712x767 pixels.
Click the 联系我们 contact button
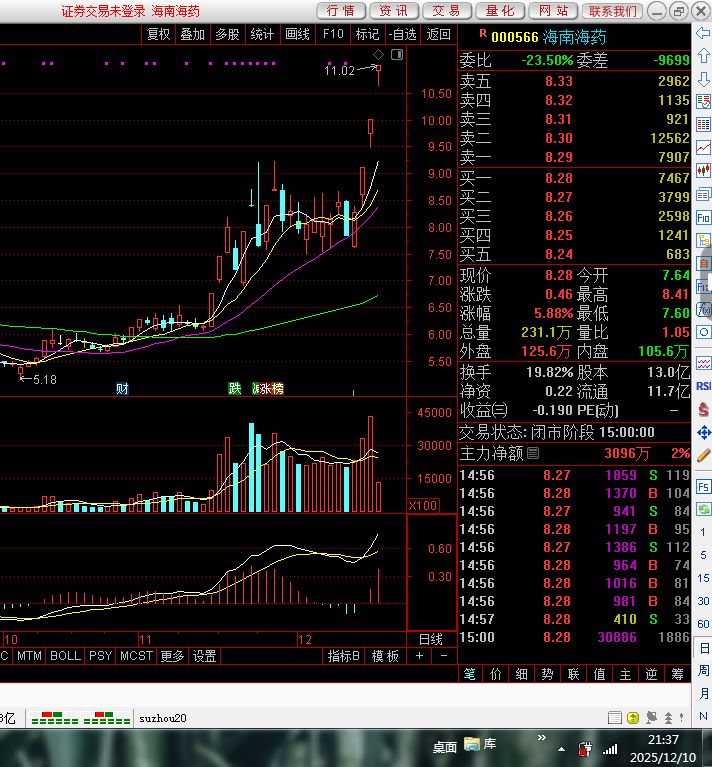click(612, 11)
